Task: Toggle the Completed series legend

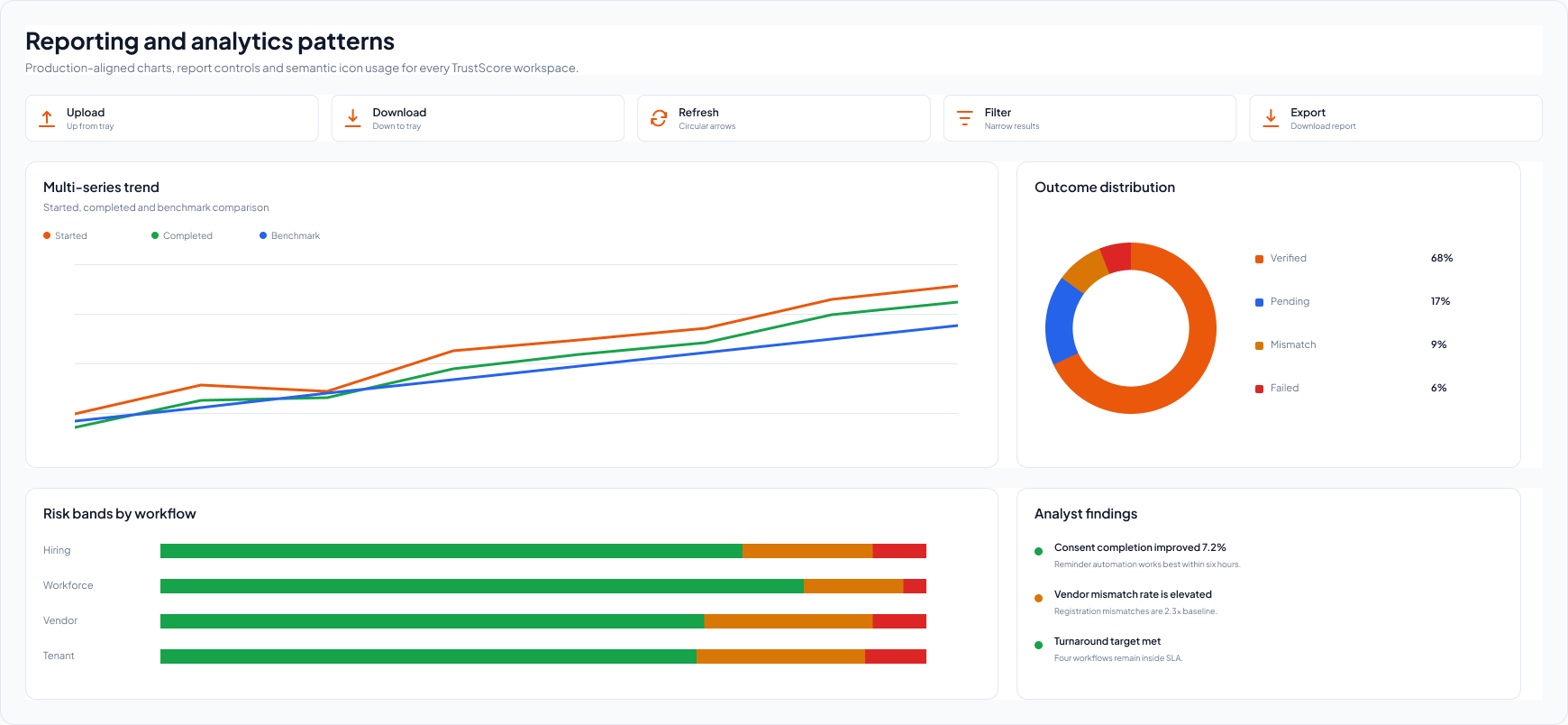Action: [182, 235]
